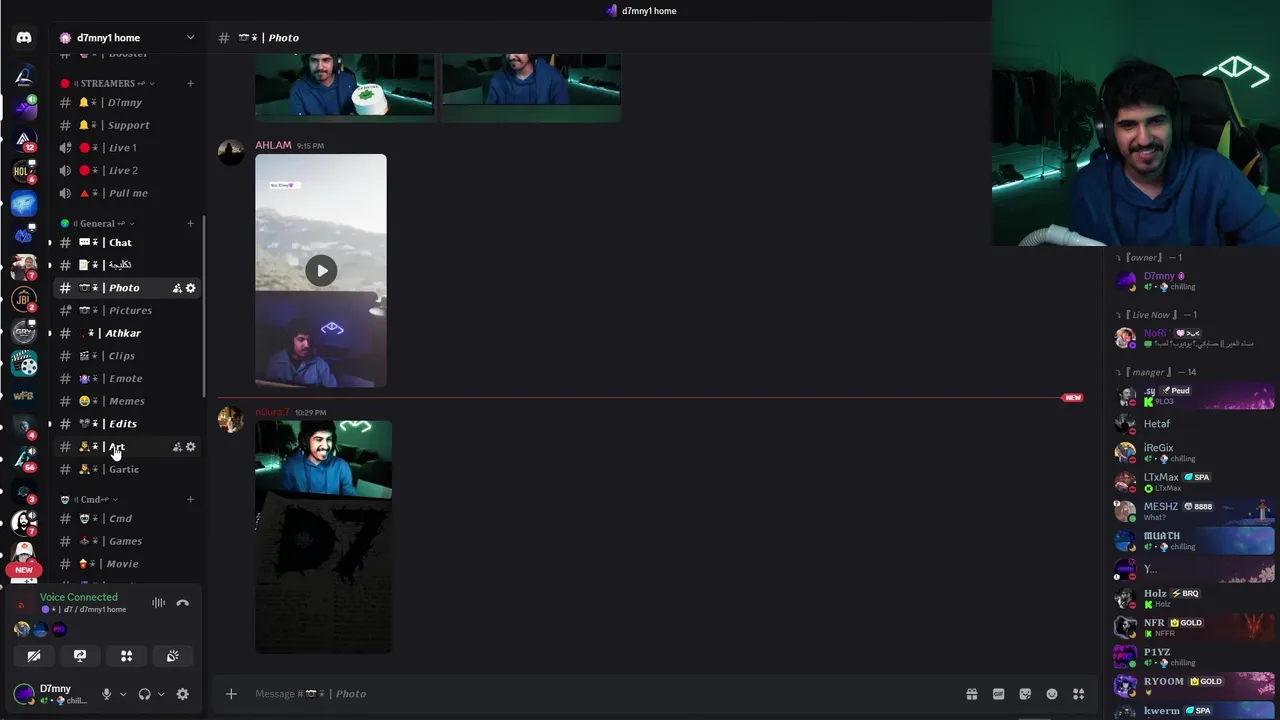Open the emoji picker
Screen dimensions: 1280x720
tap(1052, 694)
